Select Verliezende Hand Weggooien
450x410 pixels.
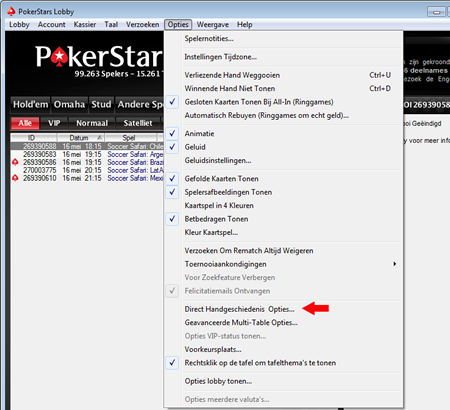click(x=283, y=75)
